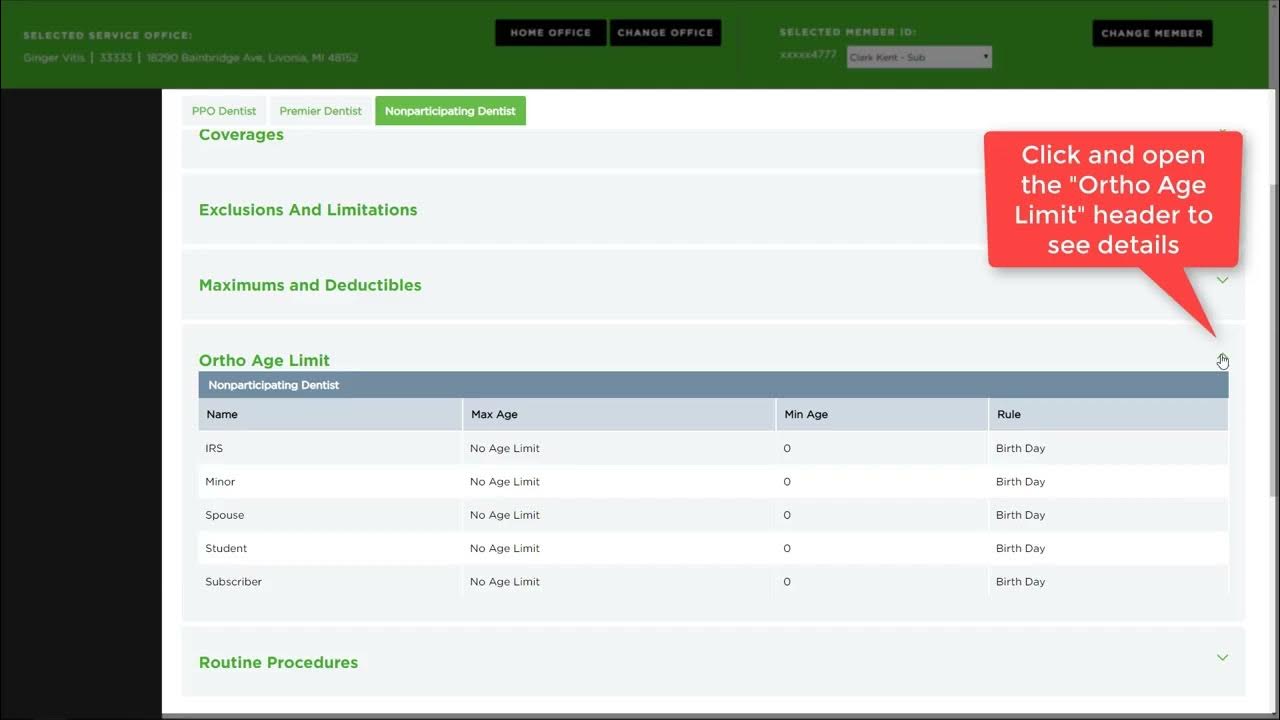1280x720 pixels.
Task: Click the Rule value for Student
Action: (1020, 548)
